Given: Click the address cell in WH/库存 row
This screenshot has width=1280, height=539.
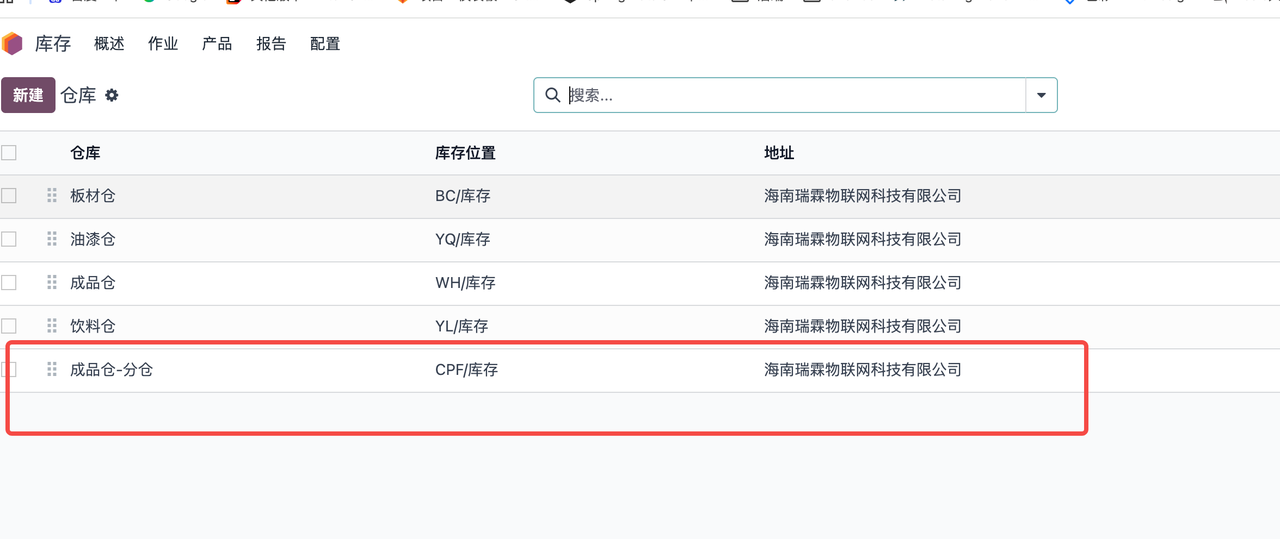Looking at the screenshot, I should (863, 283).
